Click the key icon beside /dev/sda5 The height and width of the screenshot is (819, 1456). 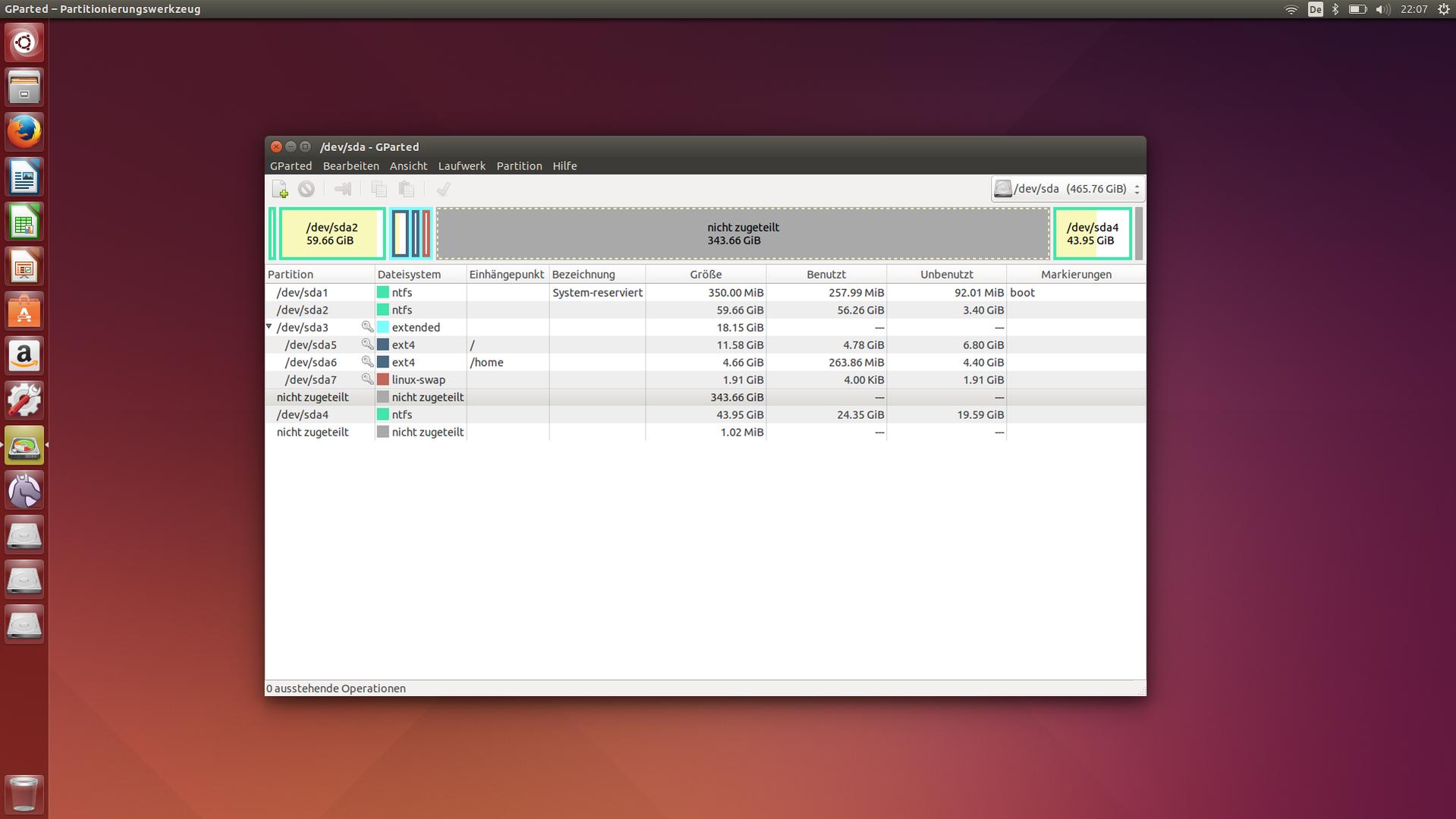367,345
